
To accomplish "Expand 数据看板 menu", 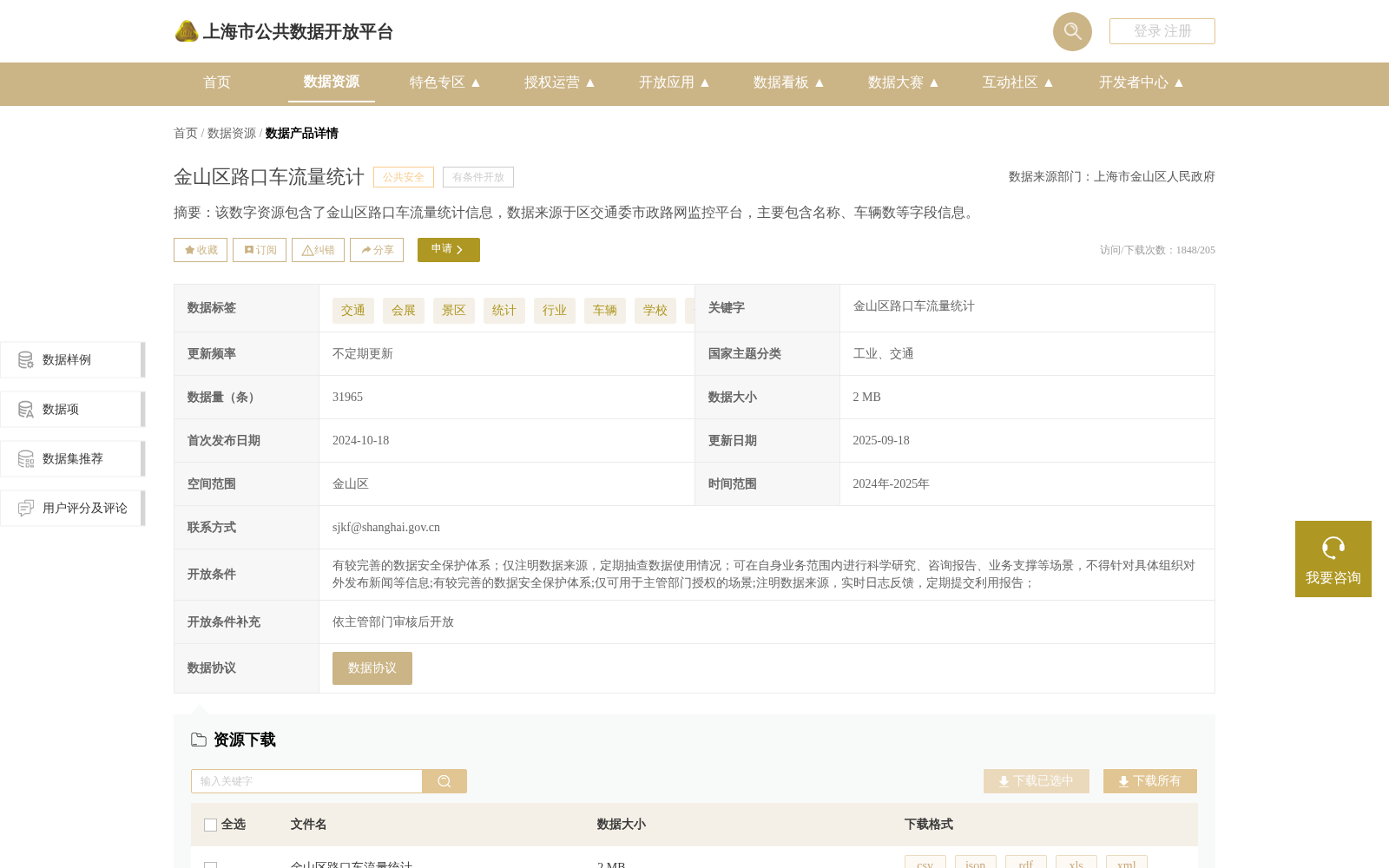I will (x=789, y=82).
